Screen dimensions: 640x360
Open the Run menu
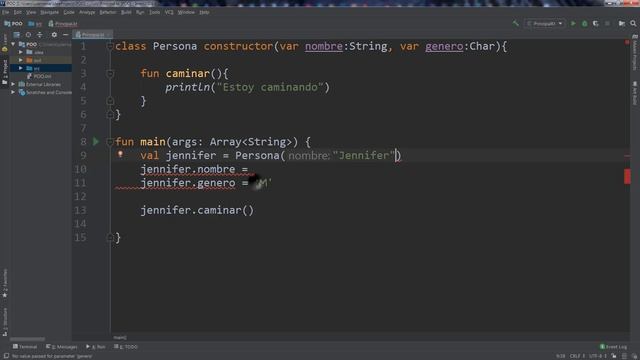point(140,12)
